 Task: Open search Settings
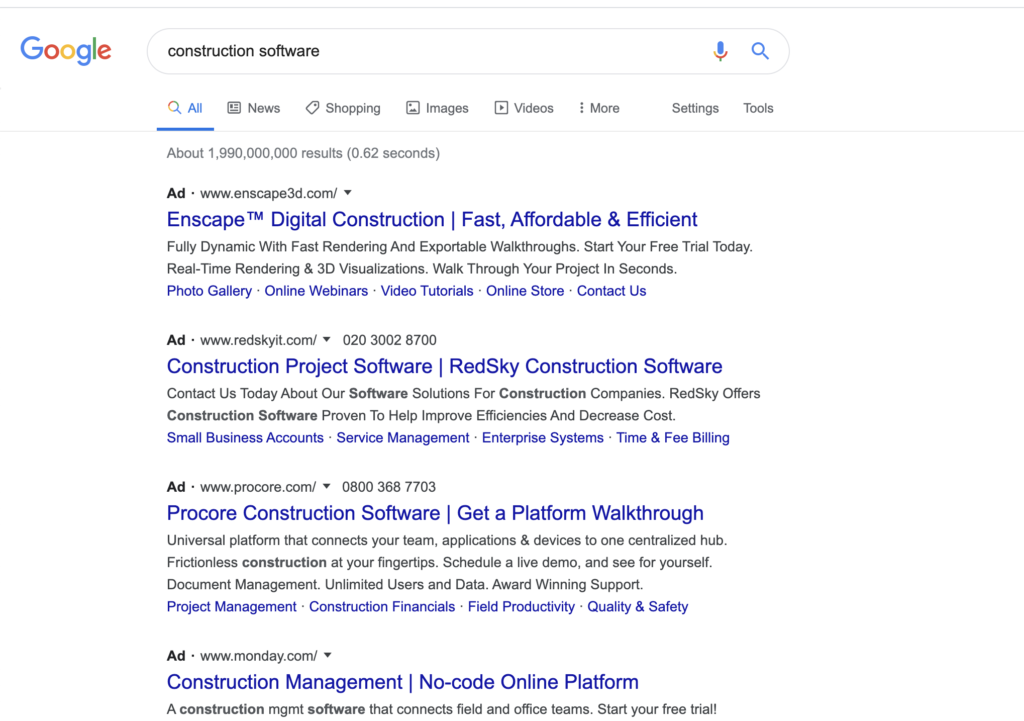[695, 108]
